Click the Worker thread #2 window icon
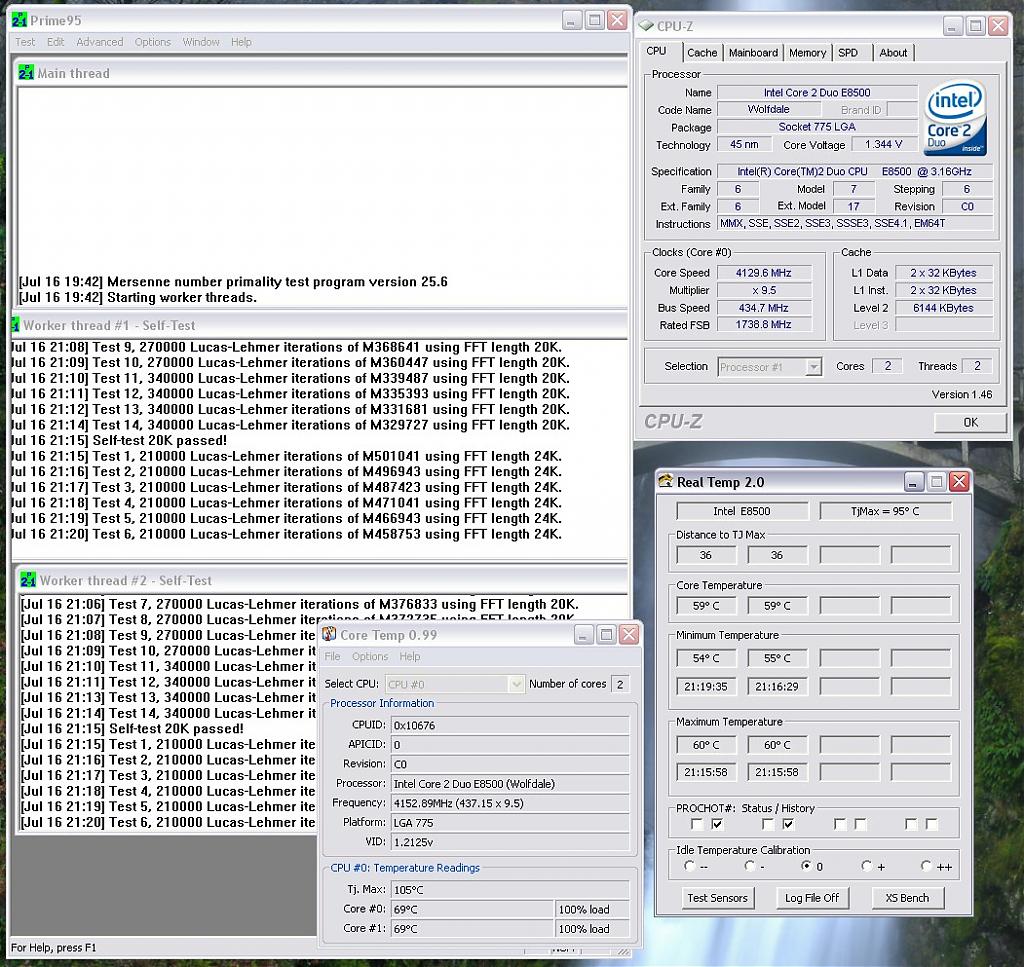This screenshot has width=1024, height=967. point(28,580)
